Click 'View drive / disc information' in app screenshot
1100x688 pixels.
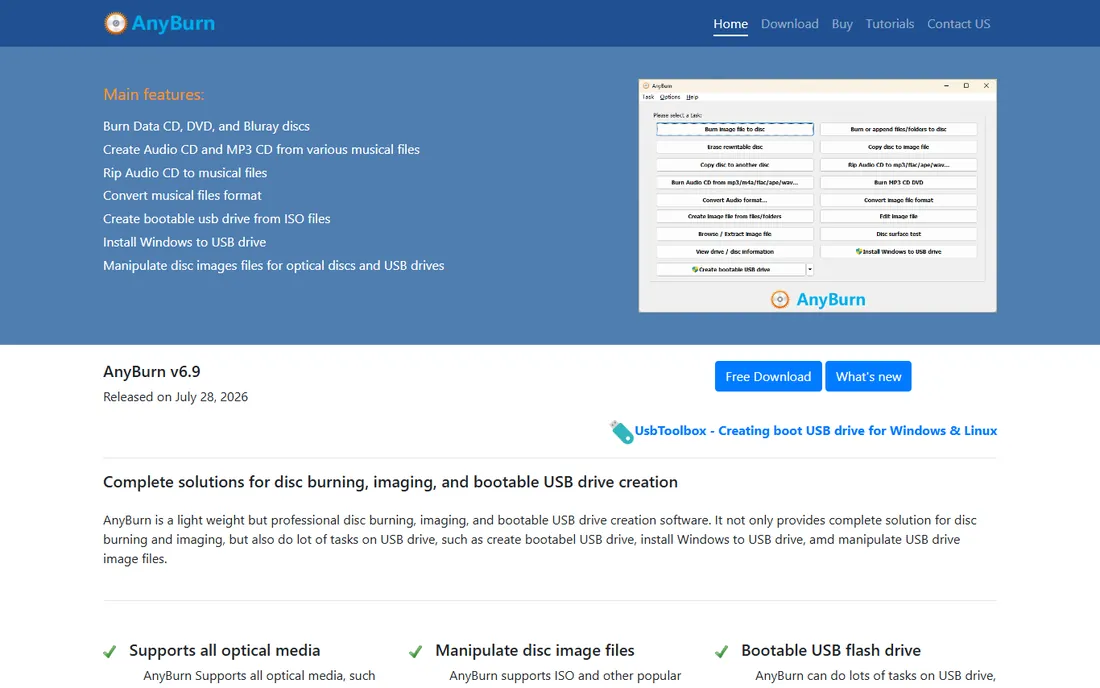(x=735, y=252)
